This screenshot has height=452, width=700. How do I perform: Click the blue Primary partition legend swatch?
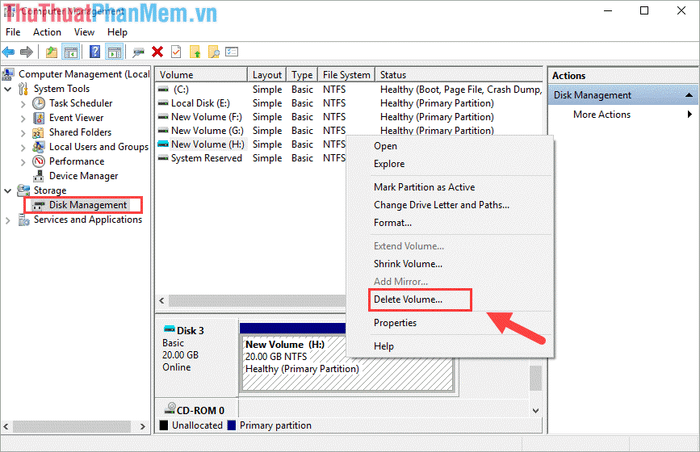tap(231, 425)
